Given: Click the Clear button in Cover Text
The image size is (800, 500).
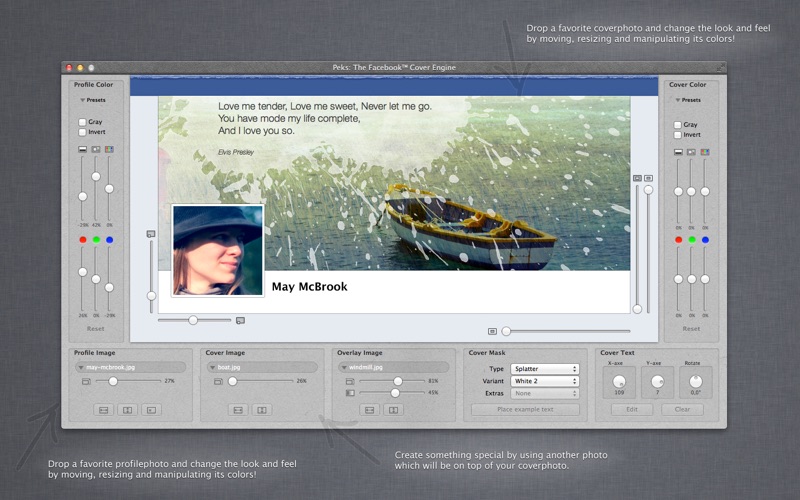Looking at the screenshot, I should click(682, 410).
